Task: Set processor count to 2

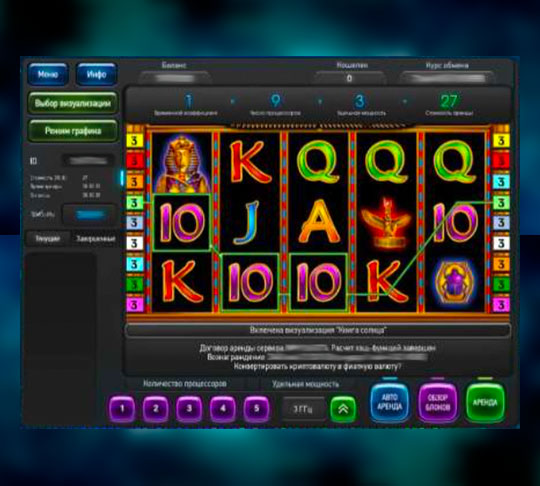Action: click(156, 409)
